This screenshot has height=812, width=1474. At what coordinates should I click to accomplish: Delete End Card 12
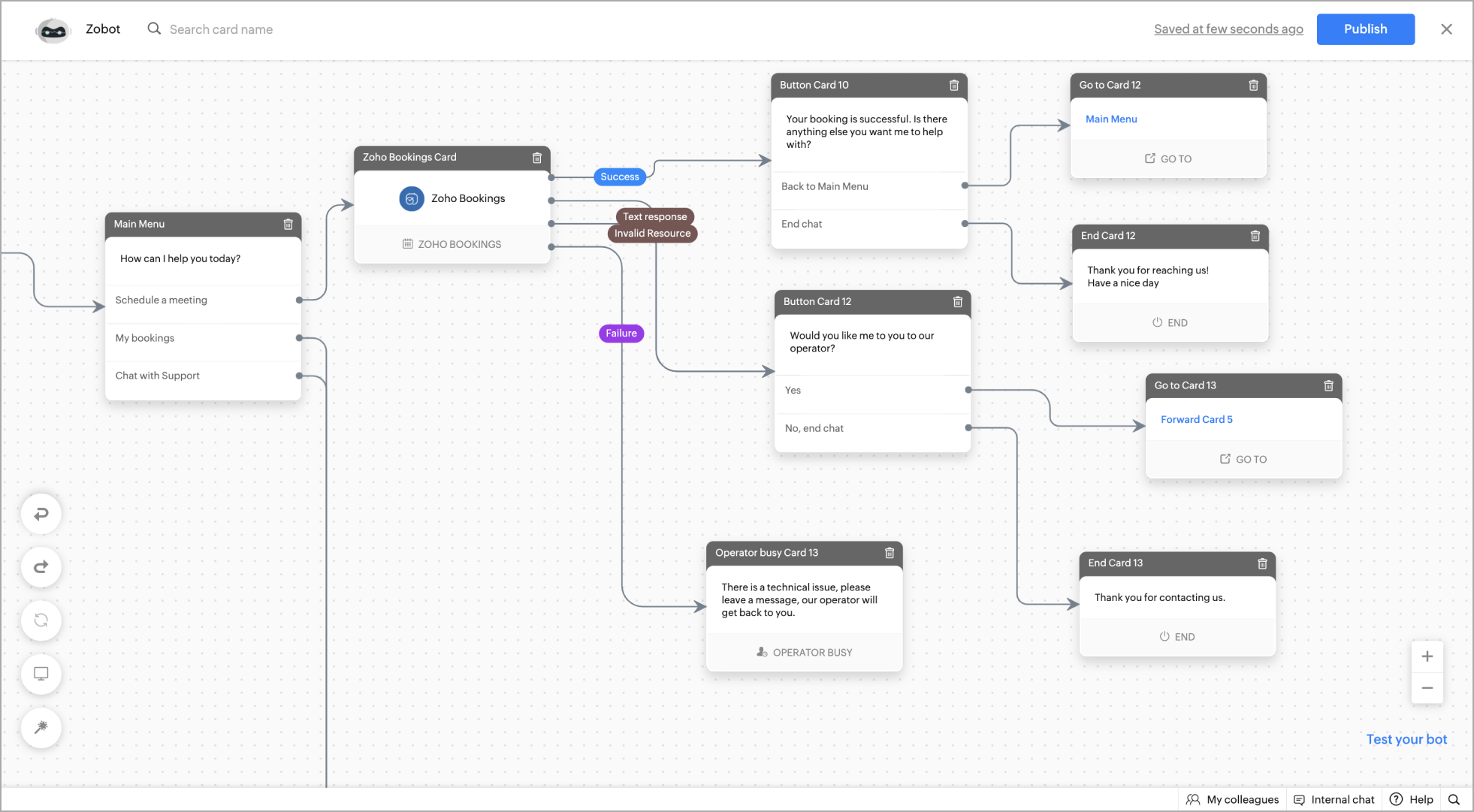(1255, 236)
